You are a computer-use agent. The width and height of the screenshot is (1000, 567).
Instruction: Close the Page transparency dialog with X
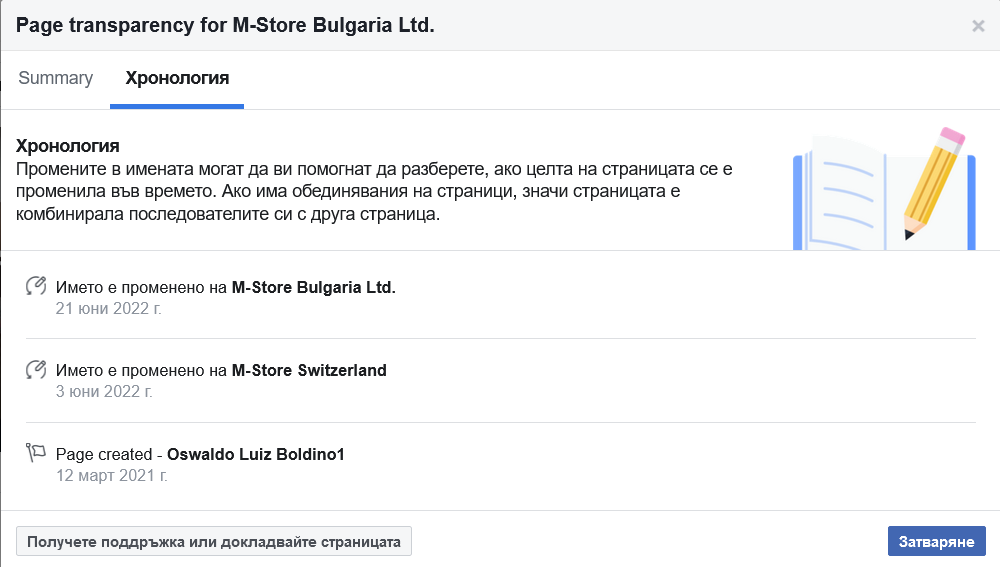978,26
